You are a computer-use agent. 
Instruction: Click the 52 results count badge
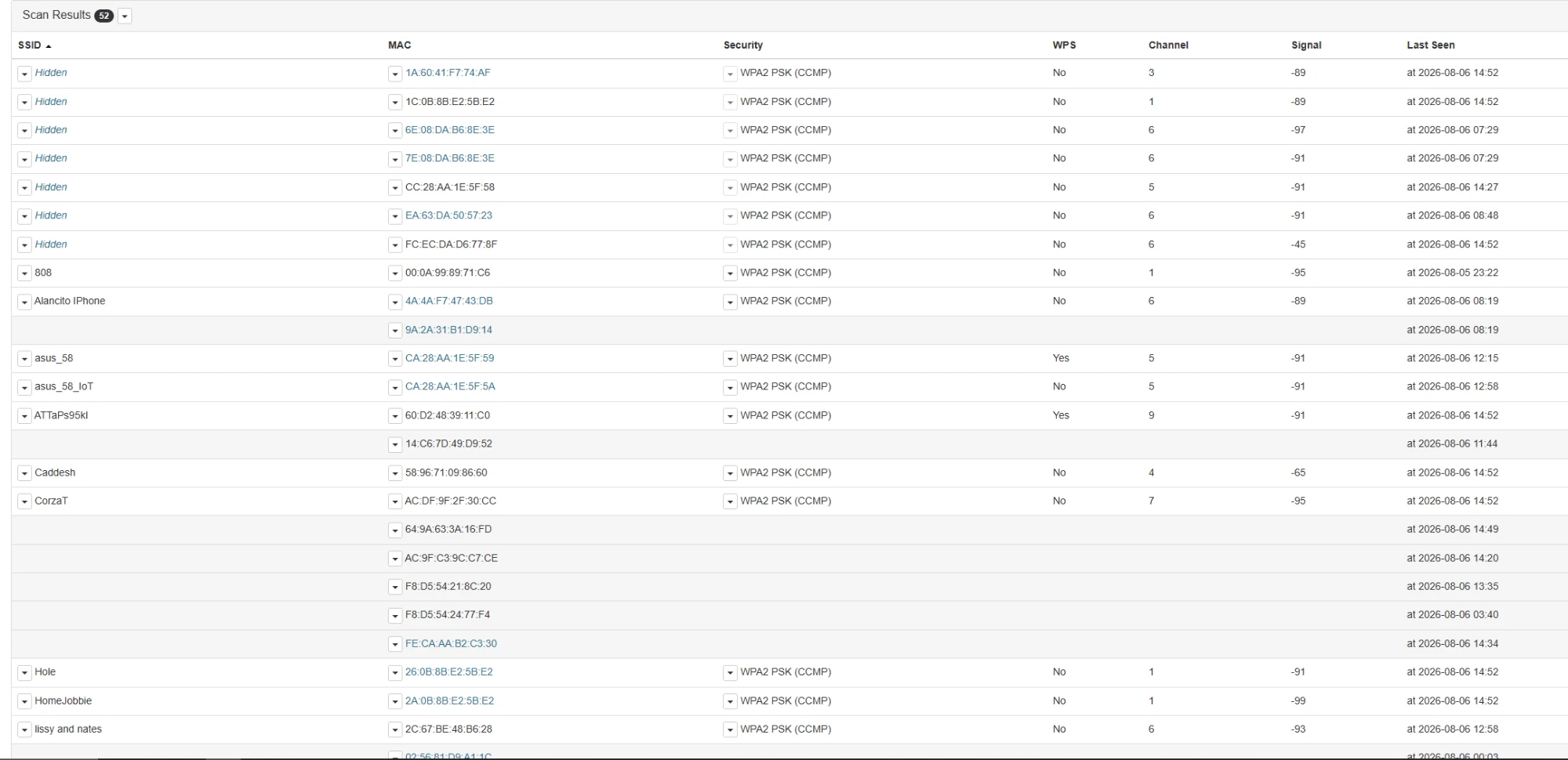point(103,16)
